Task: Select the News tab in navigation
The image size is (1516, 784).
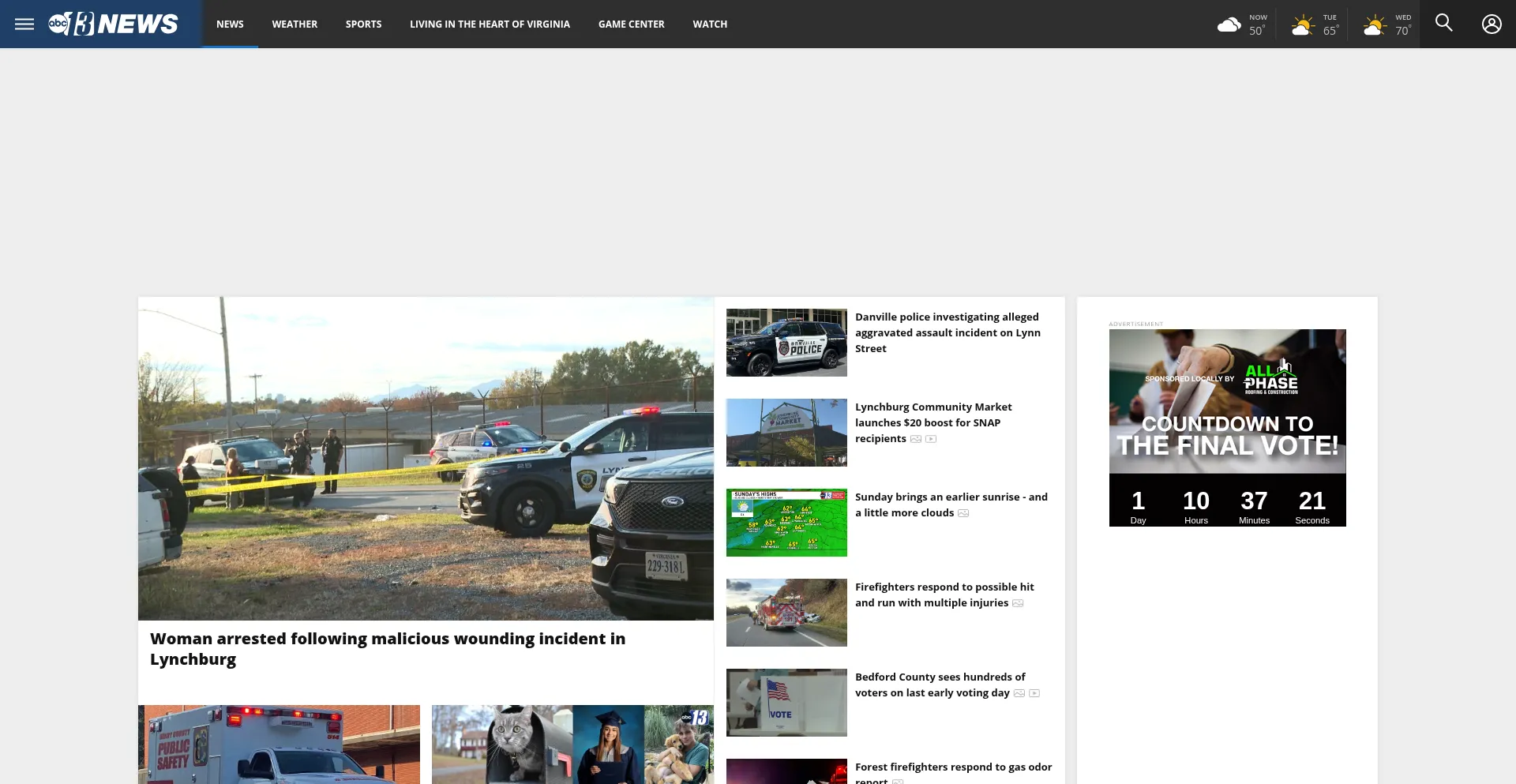Action: [230, 24]
